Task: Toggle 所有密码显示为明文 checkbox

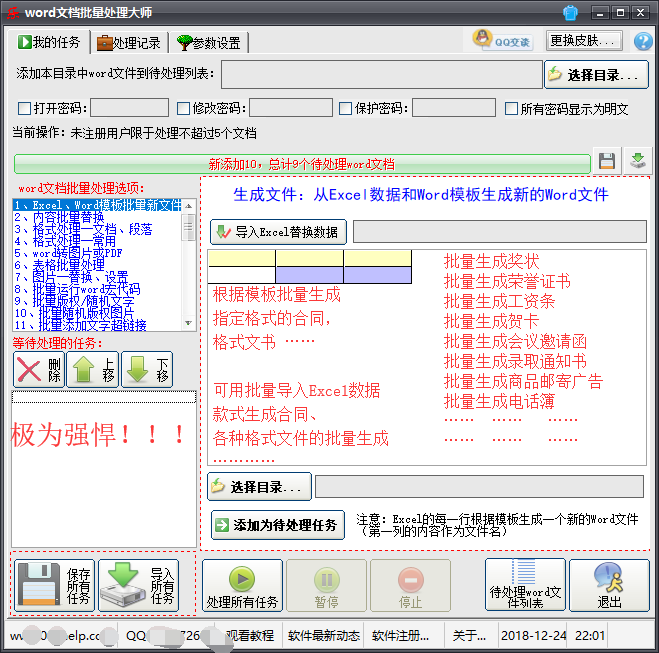Action: pyautogui.click(x=511, y=108)
